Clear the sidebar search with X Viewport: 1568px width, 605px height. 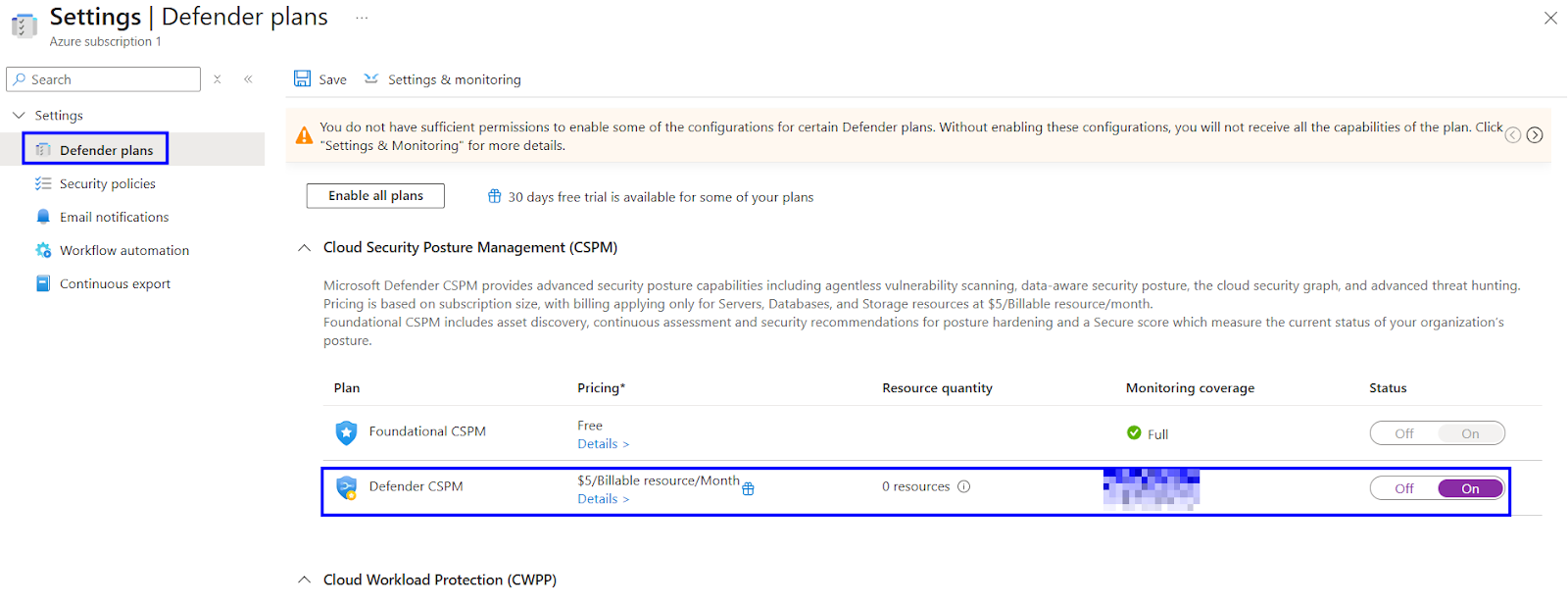(218, 79)
